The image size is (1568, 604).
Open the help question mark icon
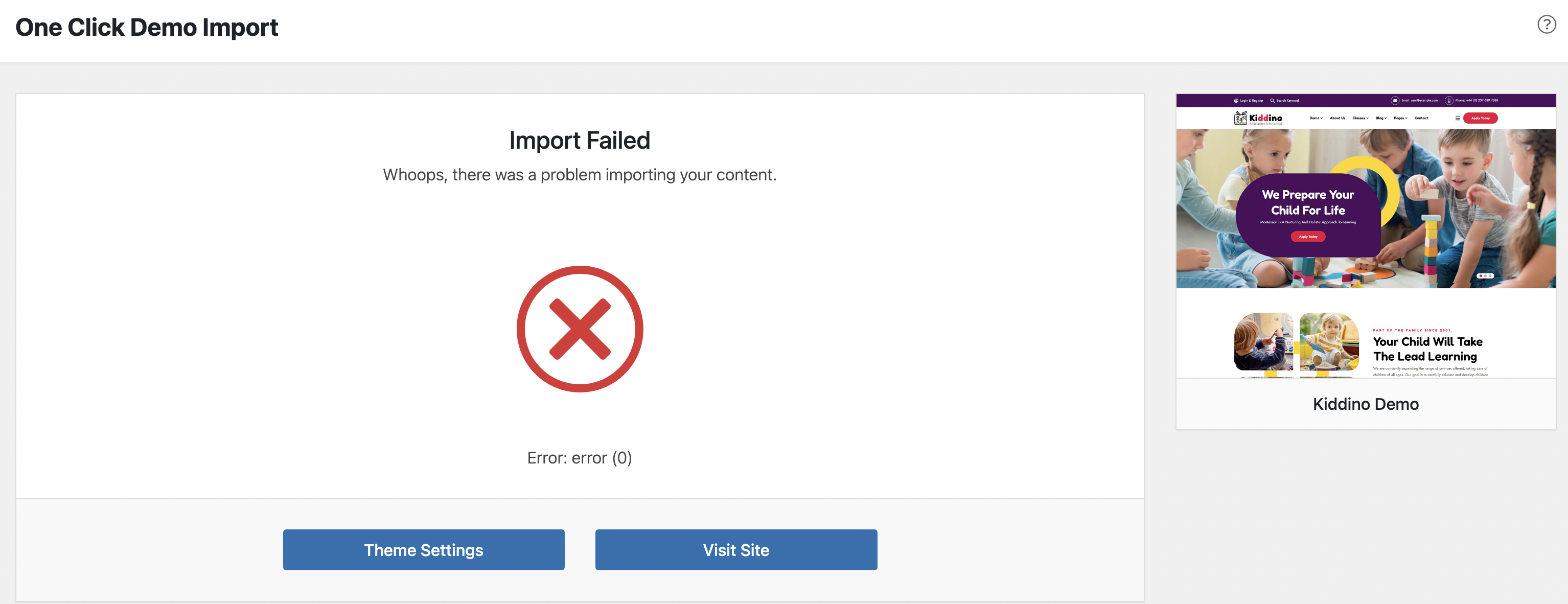click(1546, 25)
